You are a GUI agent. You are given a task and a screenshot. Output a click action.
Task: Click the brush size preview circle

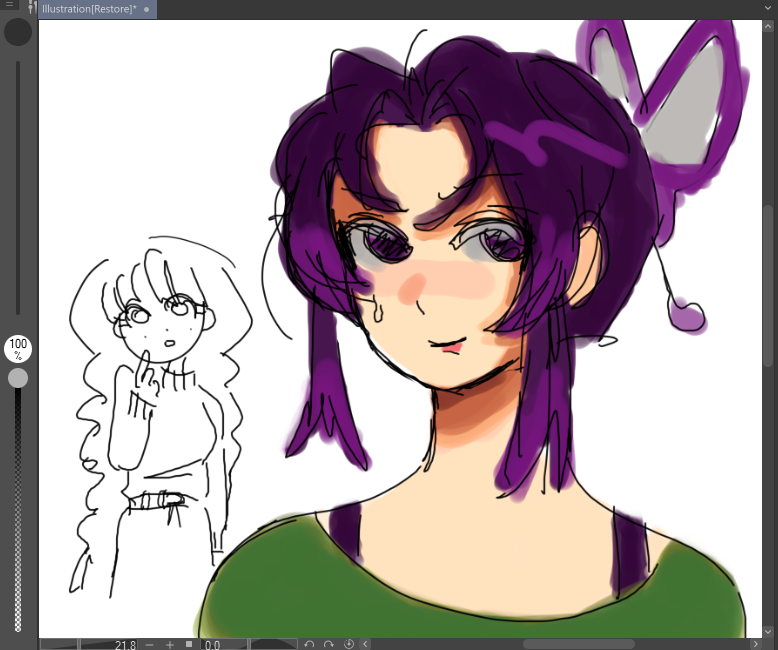(18, 32)
